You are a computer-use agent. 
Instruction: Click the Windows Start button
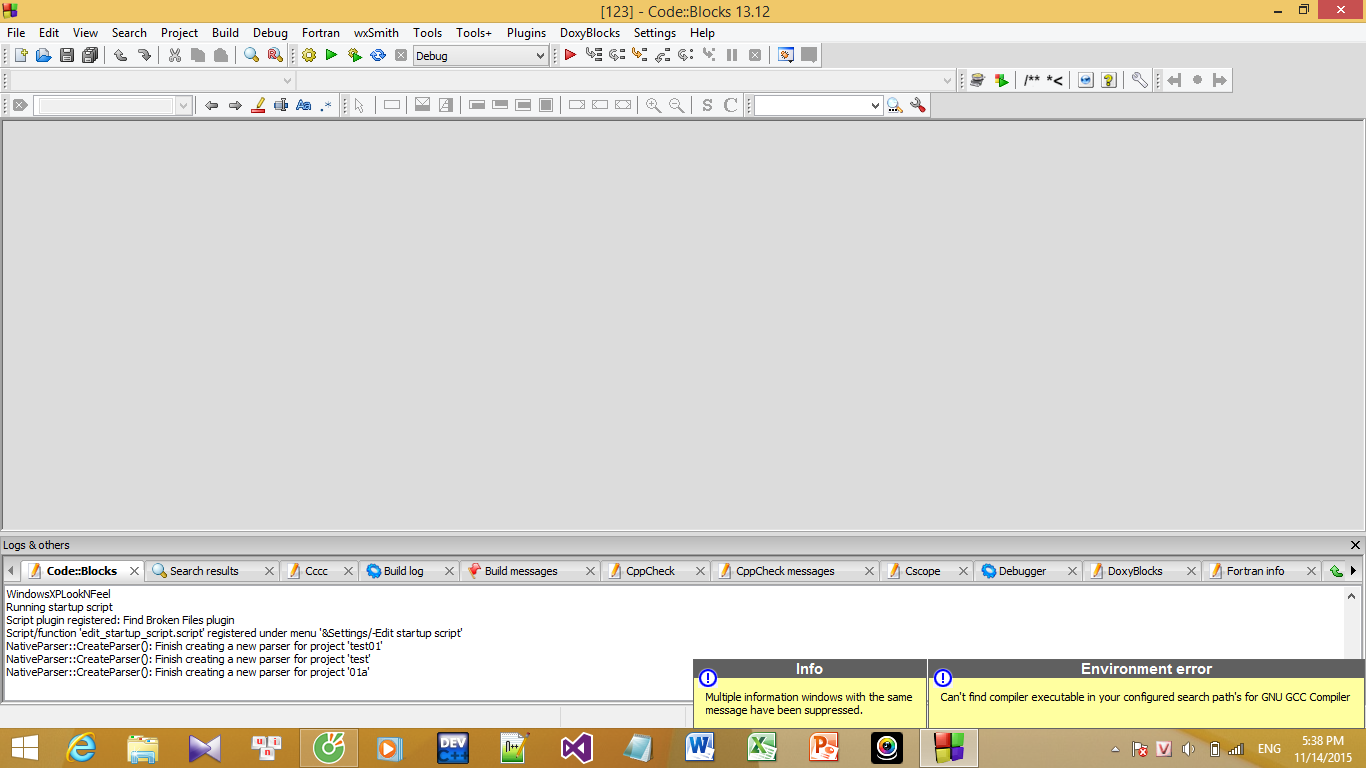pos(24,748)
